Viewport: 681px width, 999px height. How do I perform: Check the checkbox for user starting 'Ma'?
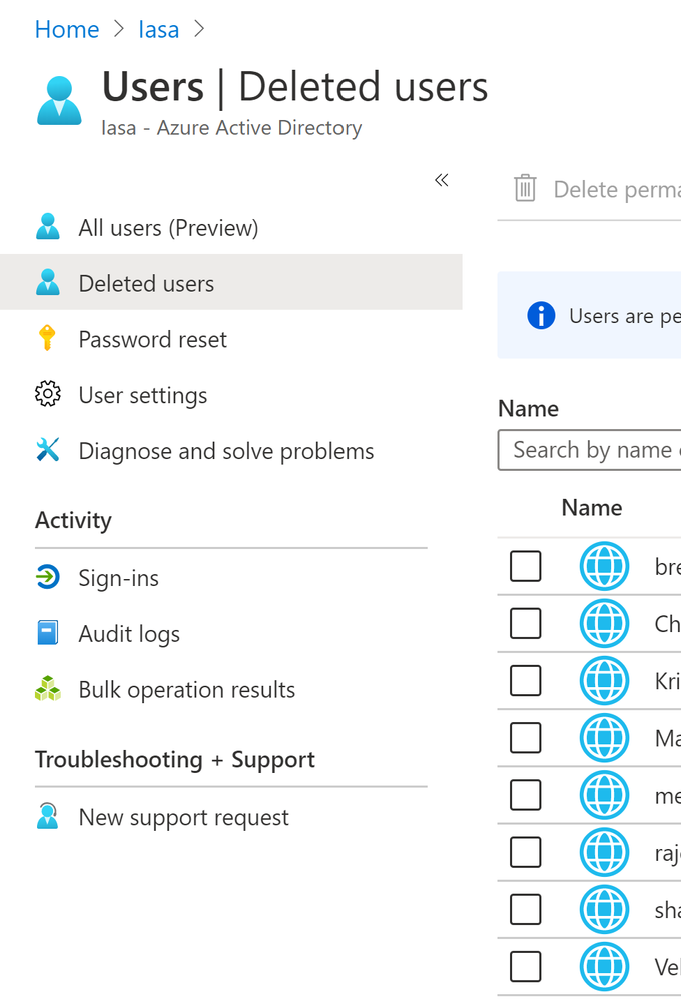(526, 738)
